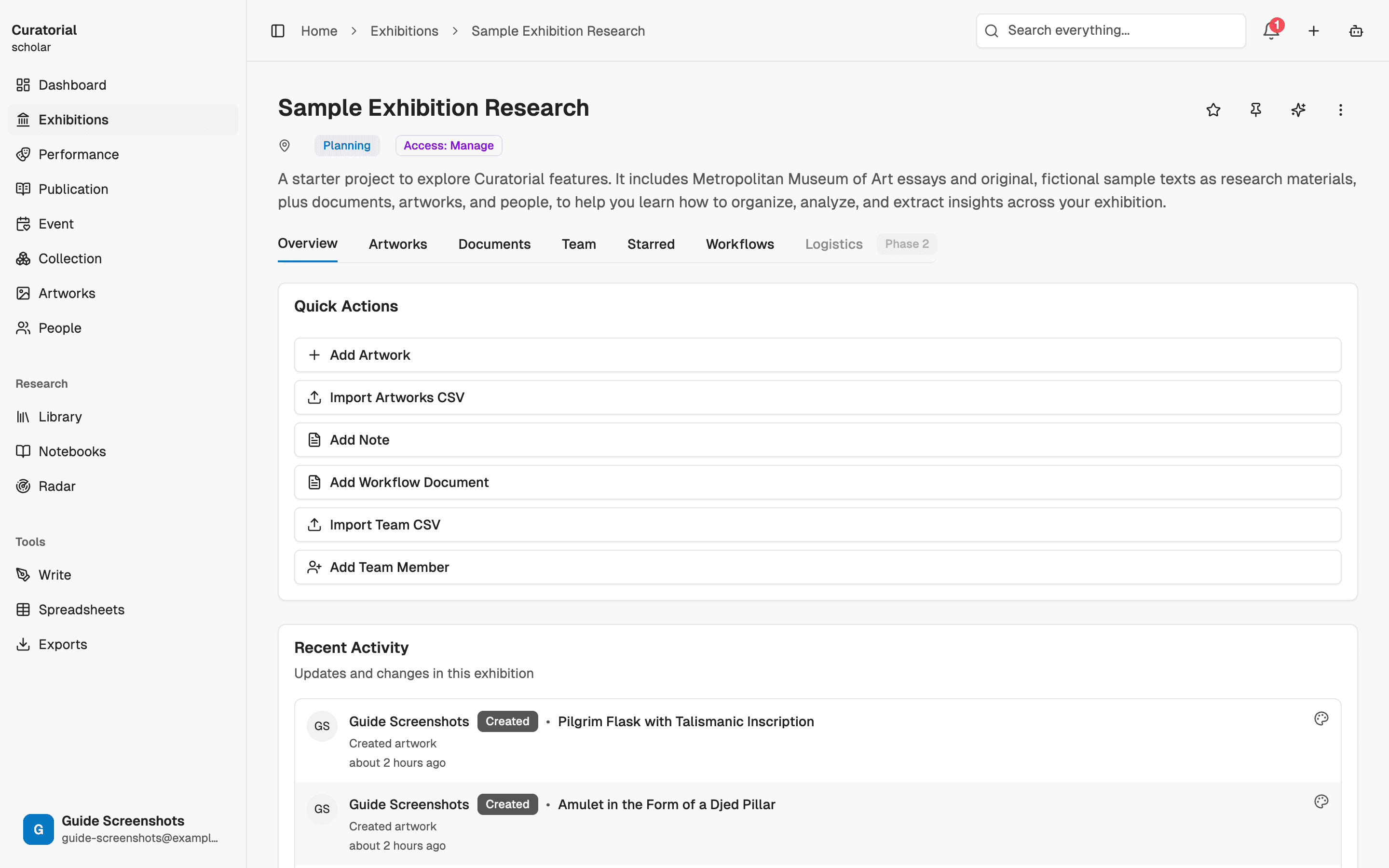The height and width of the screenshot is (868, 1389).
Task: Click the plus icon in top bar
Action: tap(1314, 31)
